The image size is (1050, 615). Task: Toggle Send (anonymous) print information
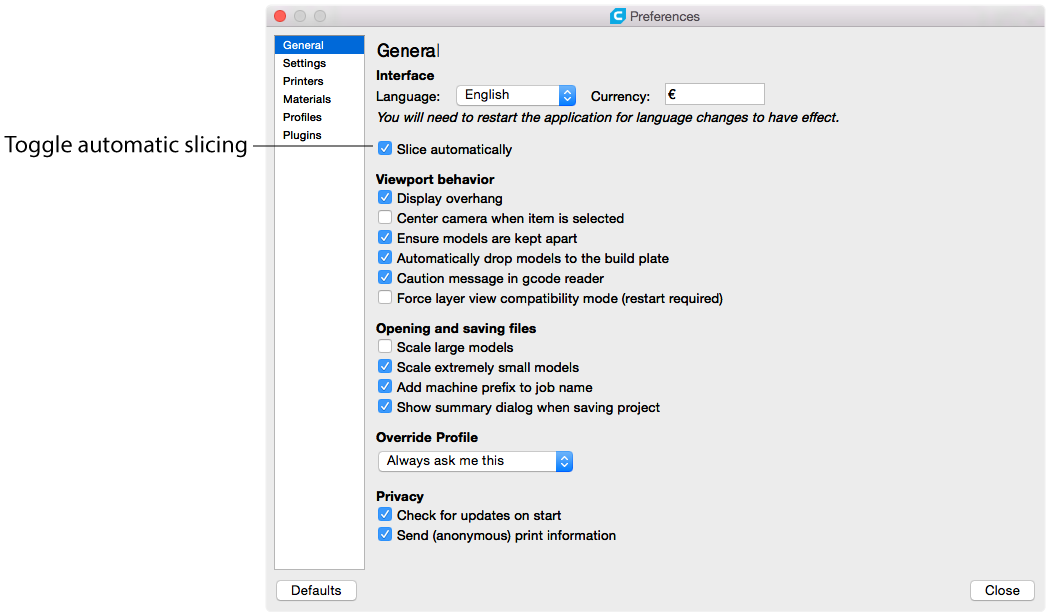(384, 535)
